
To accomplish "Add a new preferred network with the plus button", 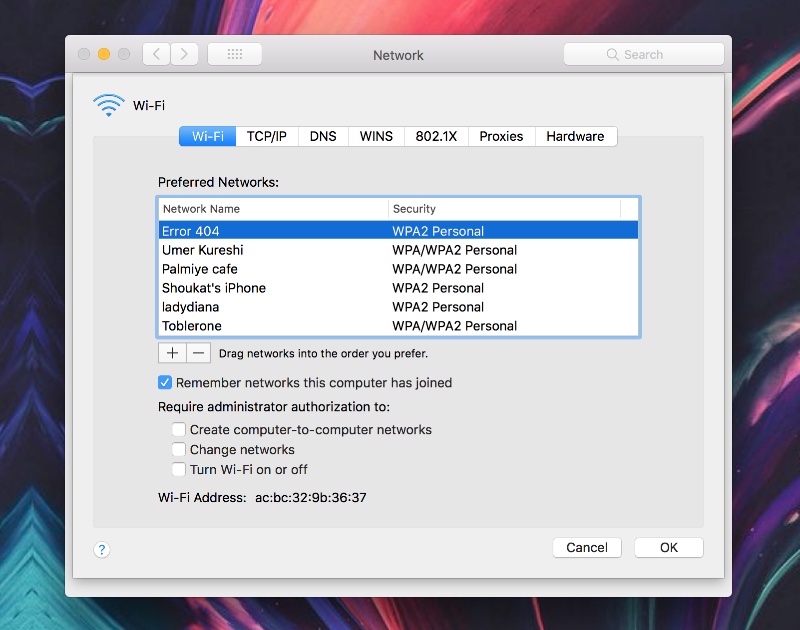I will pos(171,352).
